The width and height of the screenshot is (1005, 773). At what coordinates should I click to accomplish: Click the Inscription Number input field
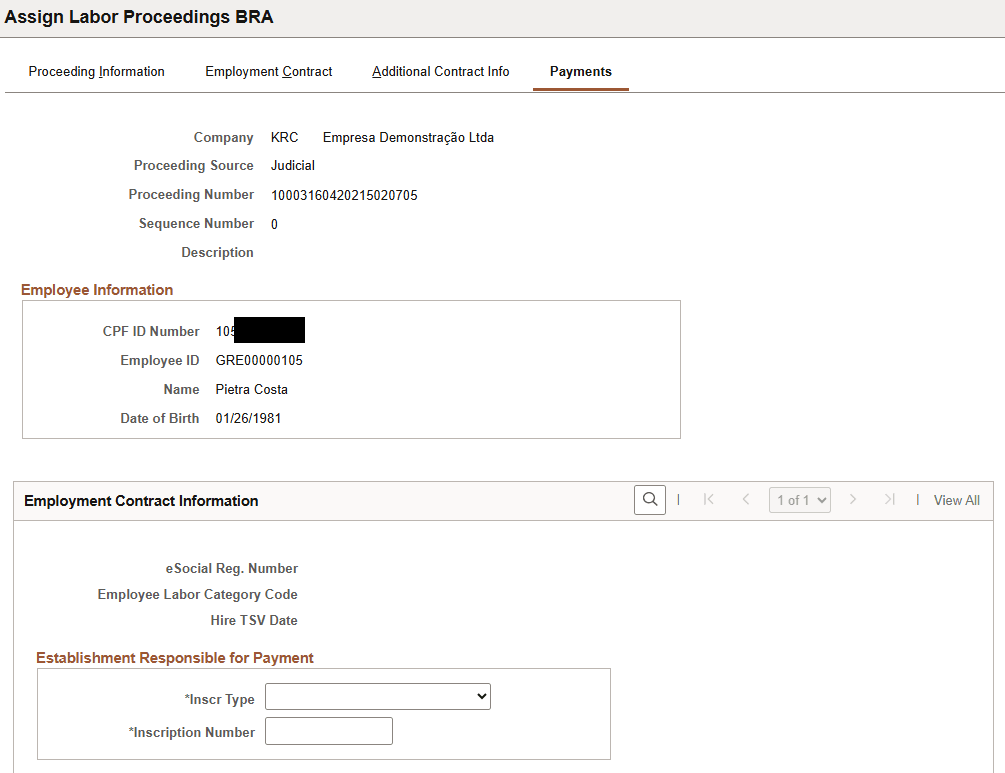[328, 730]
